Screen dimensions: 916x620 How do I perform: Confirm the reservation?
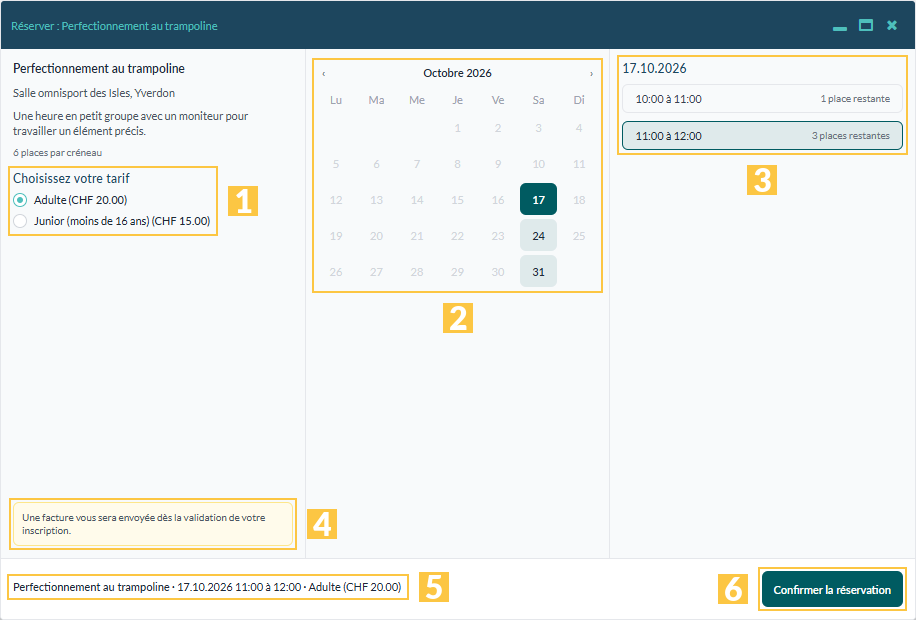pos(832,590)
